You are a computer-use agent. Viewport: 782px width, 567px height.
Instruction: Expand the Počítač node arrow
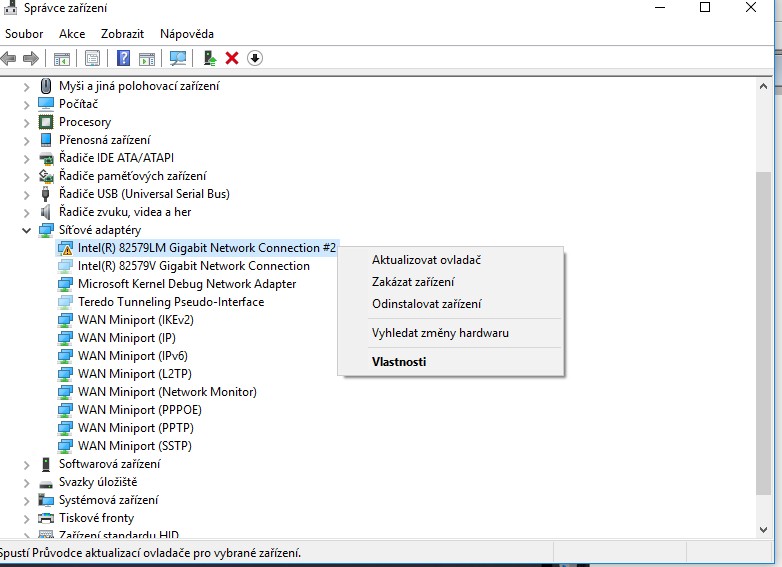click(x=26, y=105)
